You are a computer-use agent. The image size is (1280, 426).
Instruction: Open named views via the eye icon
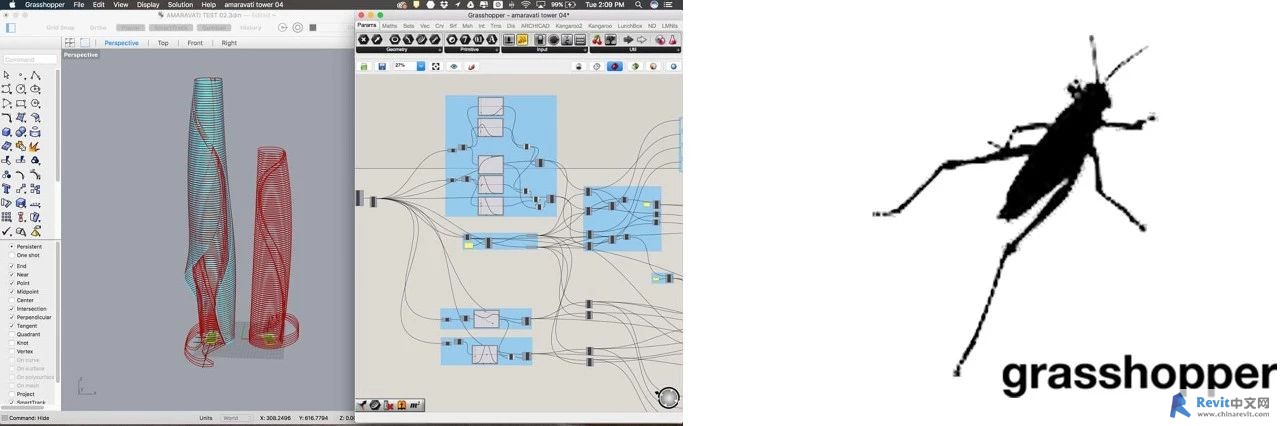click(x=454, y=66)
